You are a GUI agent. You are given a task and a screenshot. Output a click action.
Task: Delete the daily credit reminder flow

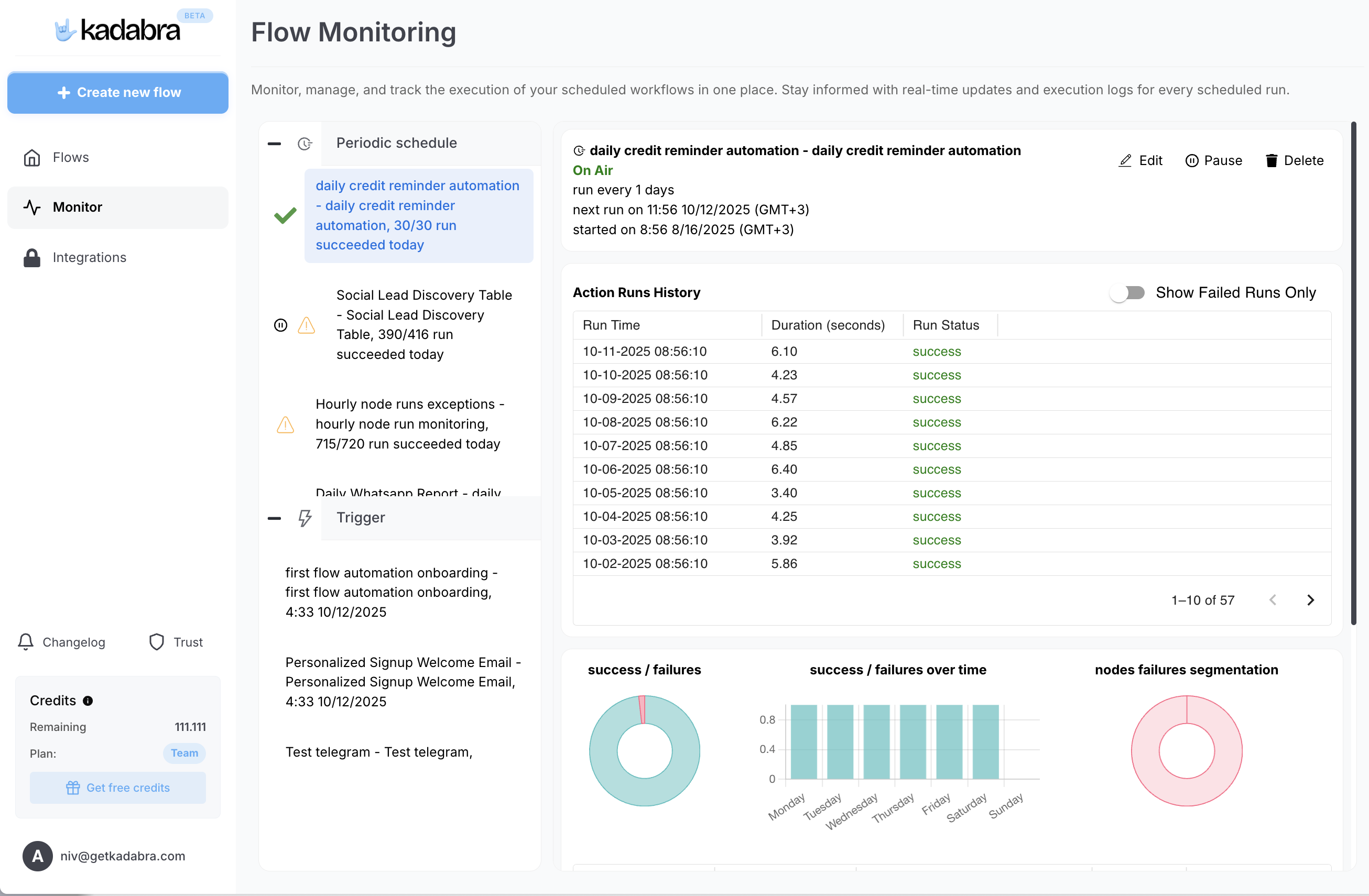tap(1294, 160)
